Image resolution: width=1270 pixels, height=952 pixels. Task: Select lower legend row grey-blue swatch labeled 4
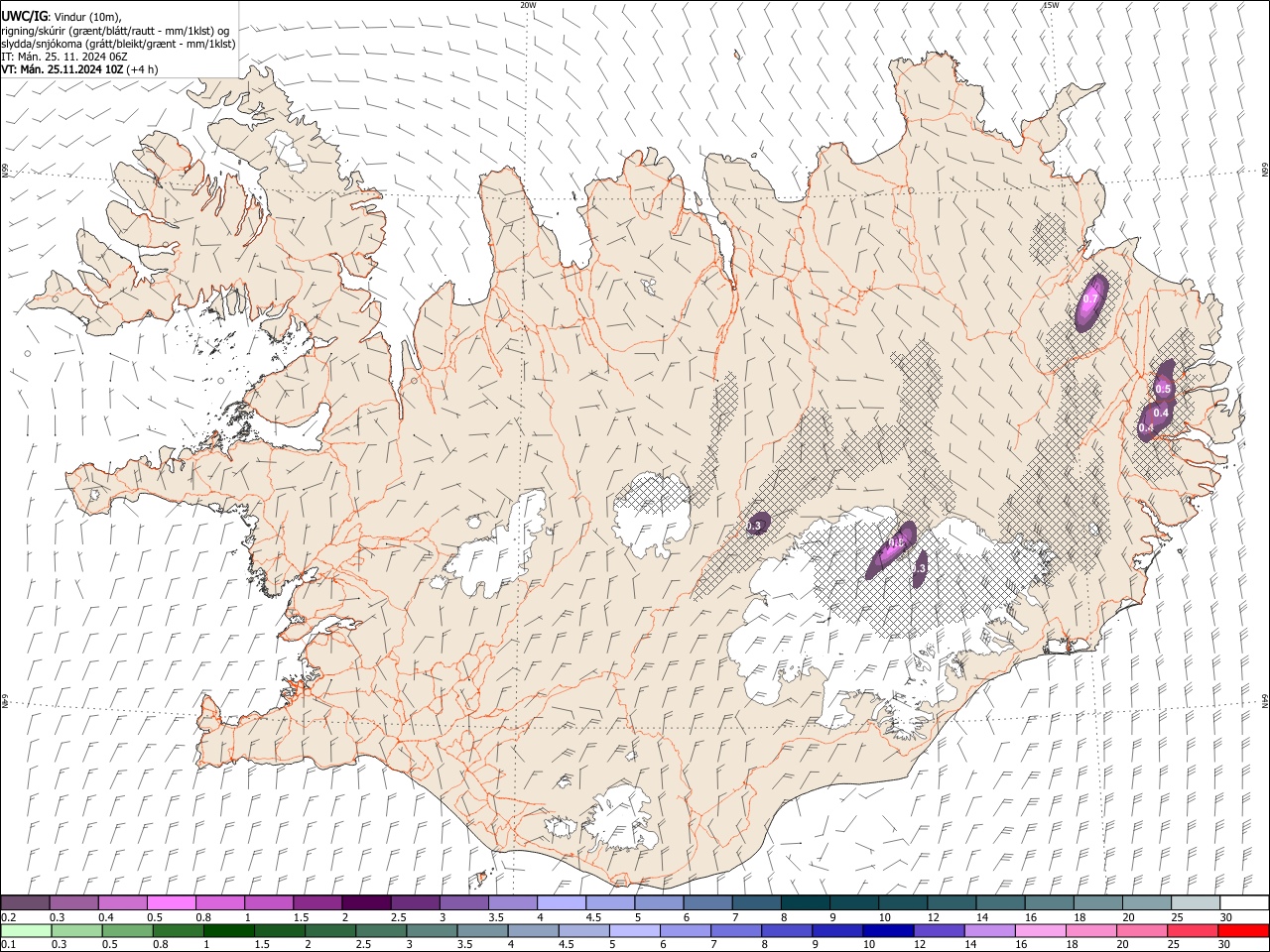534,930
